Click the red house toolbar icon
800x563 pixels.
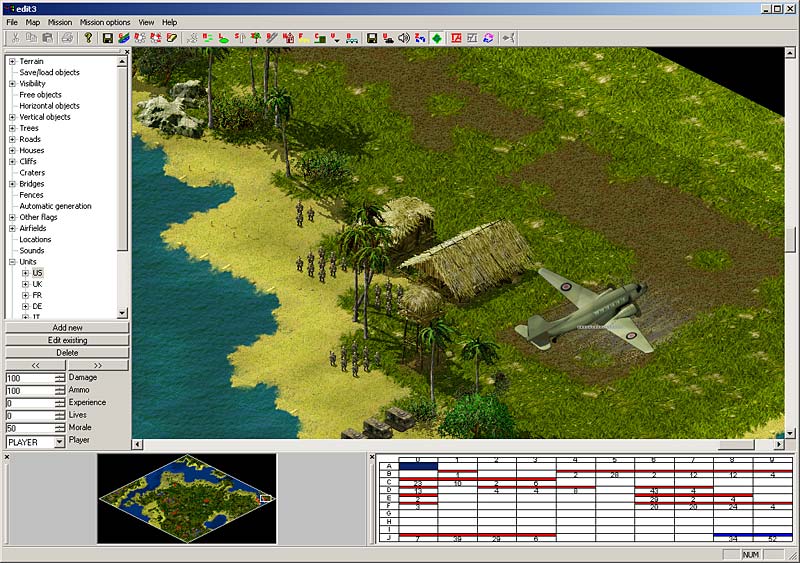pos(288,38)
